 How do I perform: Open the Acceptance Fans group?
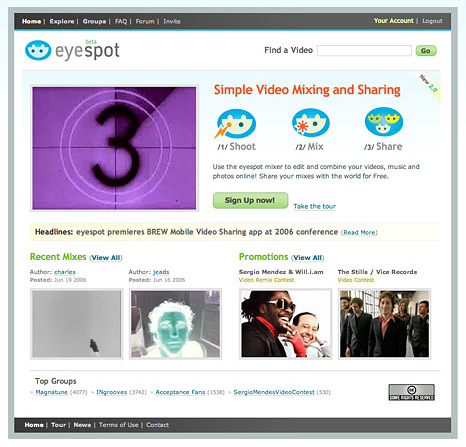tap(180, 392)
